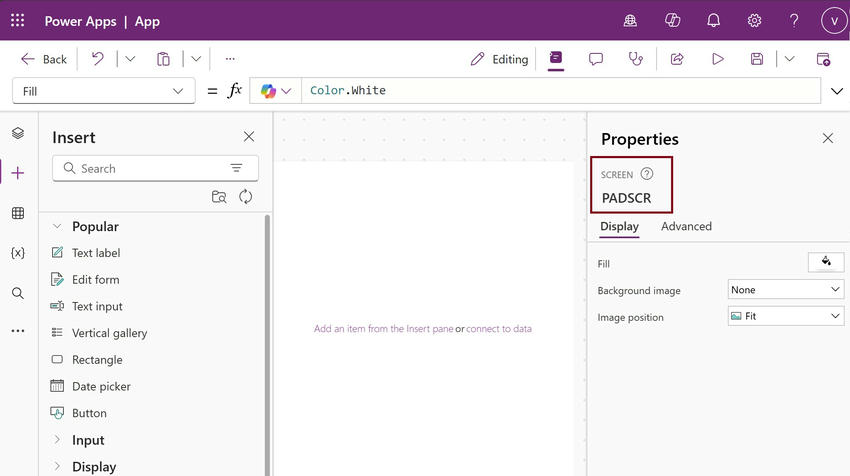850x476 pixels.
Task: Open the app launcher waffle menu
Action: point(17,21)
